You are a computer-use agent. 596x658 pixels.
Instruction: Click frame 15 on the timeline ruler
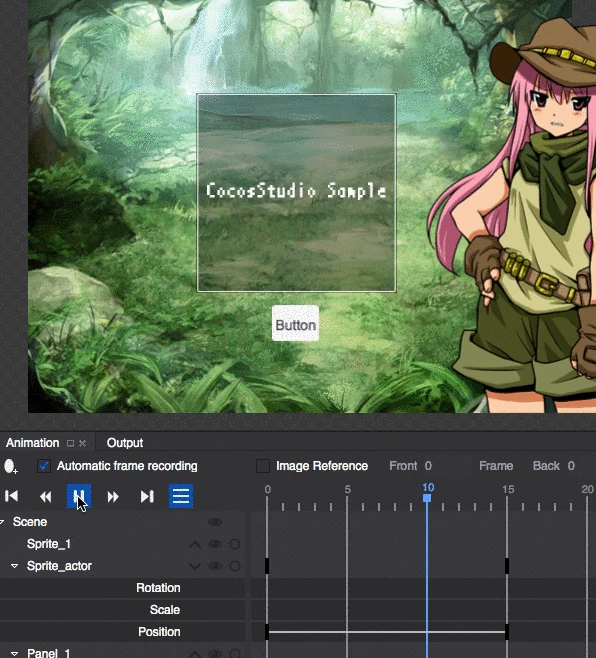pos(508,490)
